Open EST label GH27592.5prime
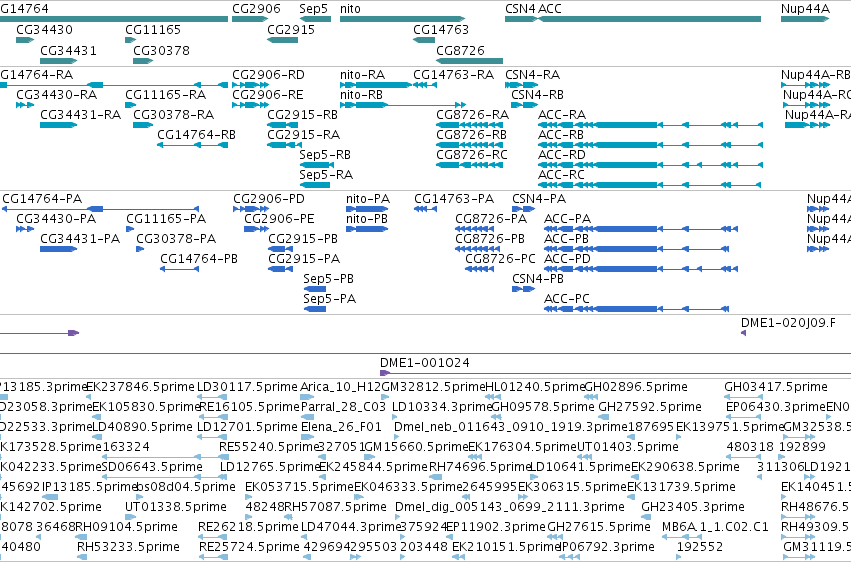 [650, 407]
